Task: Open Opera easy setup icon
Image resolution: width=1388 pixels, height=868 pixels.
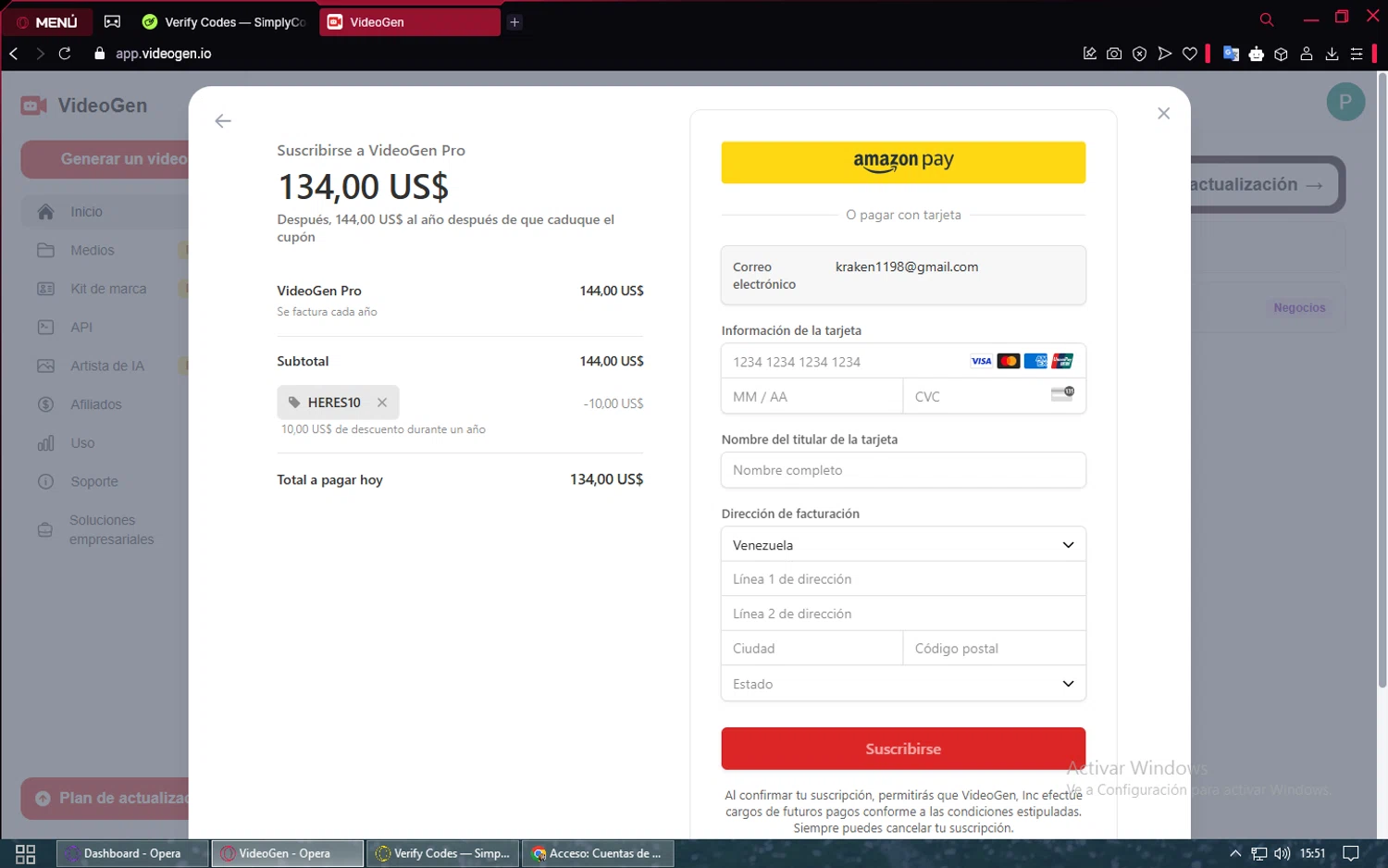Action: click(1357, 54)
